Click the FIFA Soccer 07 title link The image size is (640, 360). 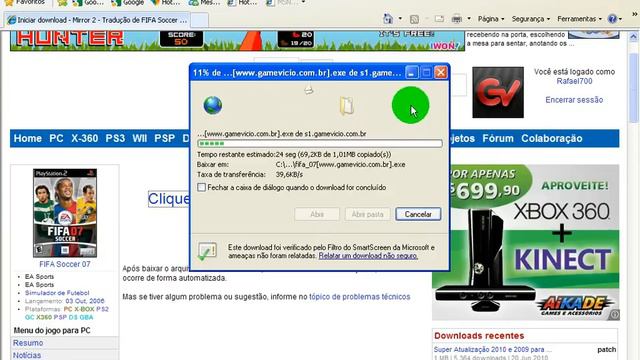64,264
